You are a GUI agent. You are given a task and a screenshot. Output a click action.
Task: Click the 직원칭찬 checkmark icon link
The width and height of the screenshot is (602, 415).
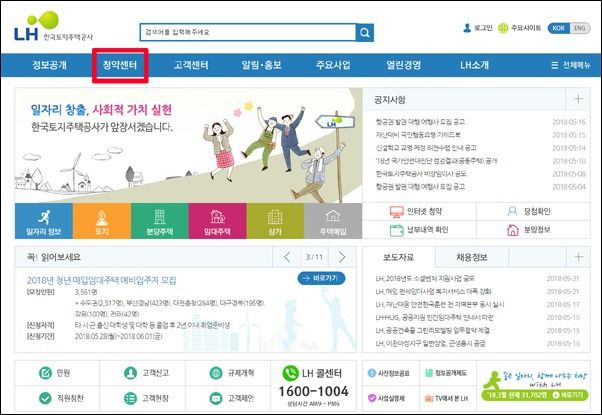[x=61, y=398]
